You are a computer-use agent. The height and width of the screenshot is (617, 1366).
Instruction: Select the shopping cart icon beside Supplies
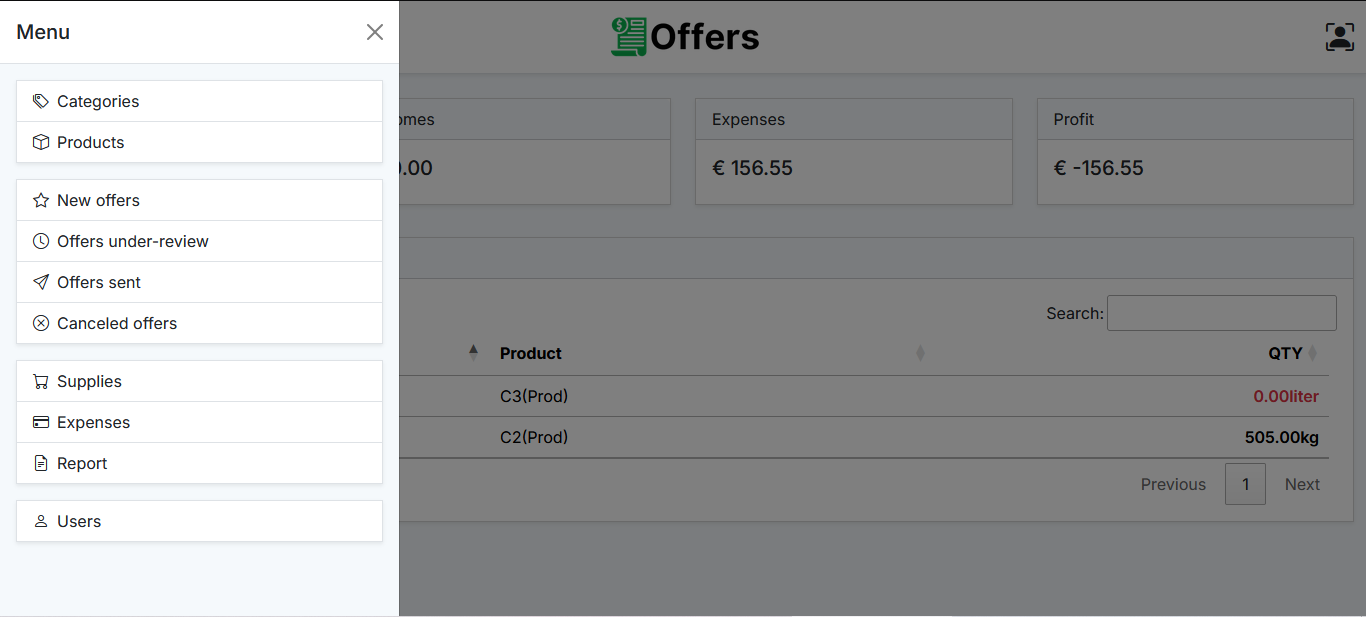pyautogui.click(x=41, y=381)
